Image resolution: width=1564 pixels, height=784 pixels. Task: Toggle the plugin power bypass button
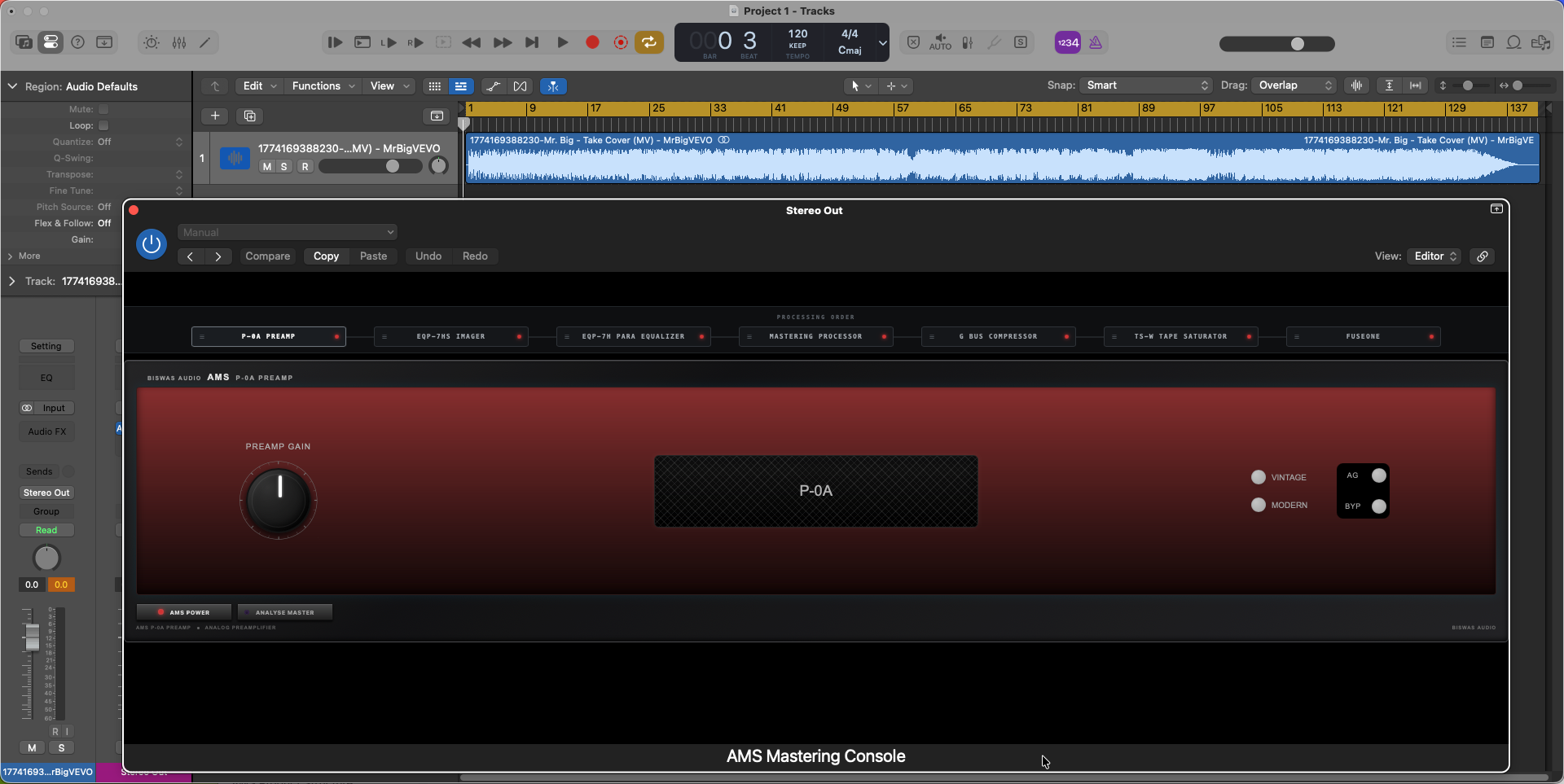click(x=152, y=243)
